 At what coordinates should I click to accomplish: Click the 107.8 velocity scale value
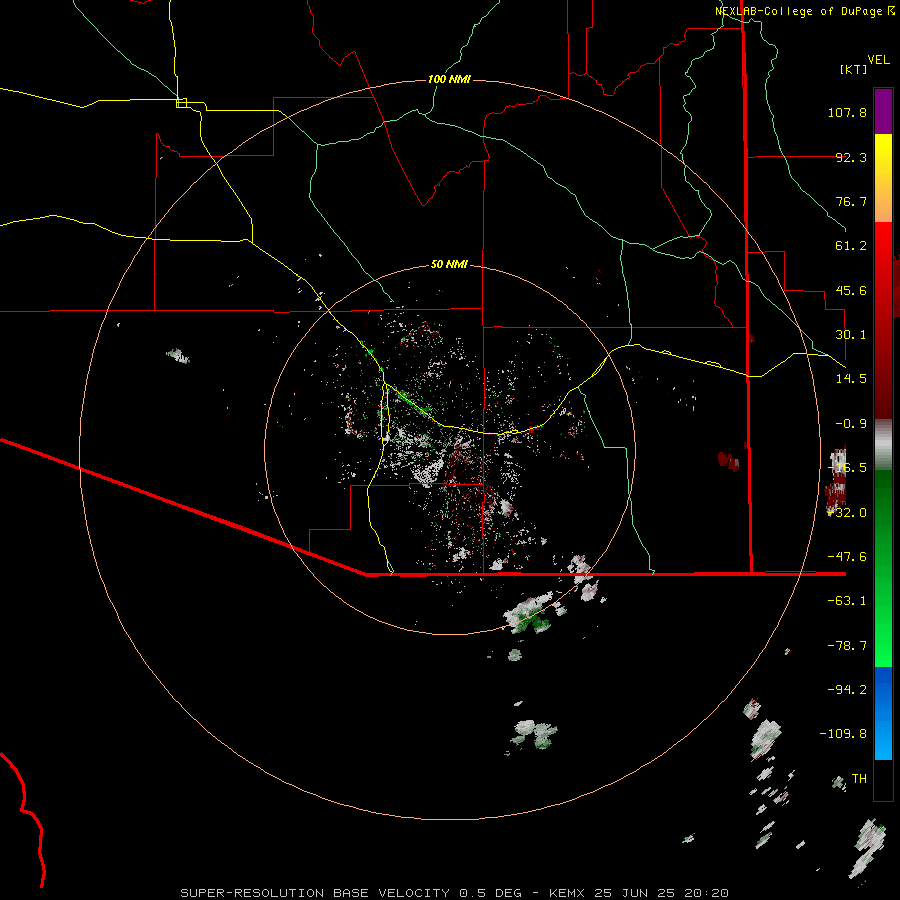coord(847,112)
